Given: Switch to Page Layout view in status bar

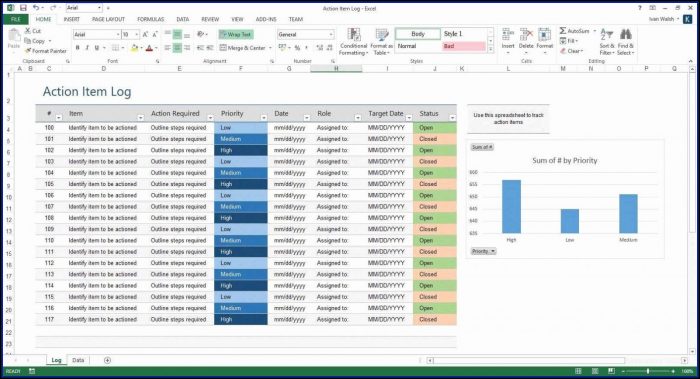Looking at the screenshot, I should click(595, 371).
